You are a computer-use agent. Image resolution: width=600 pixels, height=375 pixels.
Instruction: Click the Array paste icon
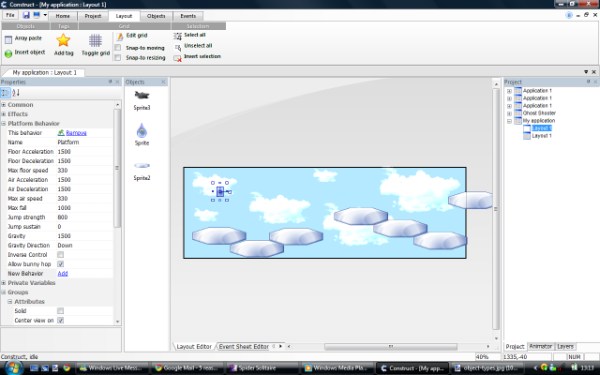point(8,39)
